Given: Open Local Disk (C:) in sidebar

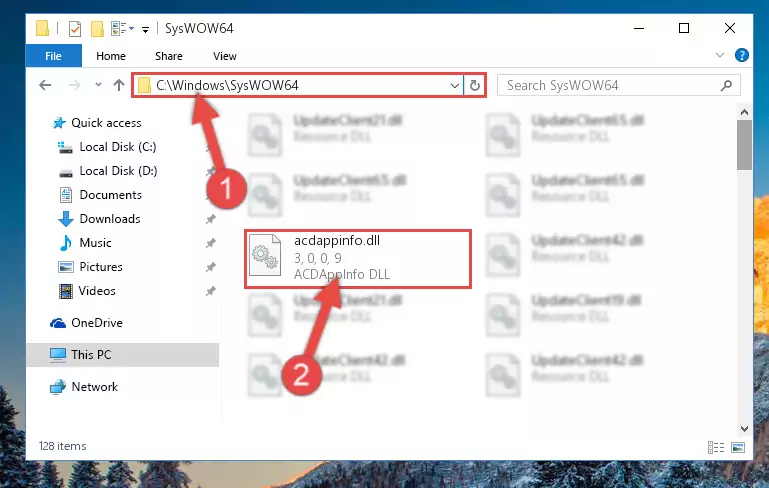Looking at the screenshot, I should click(x=118, y=147).
